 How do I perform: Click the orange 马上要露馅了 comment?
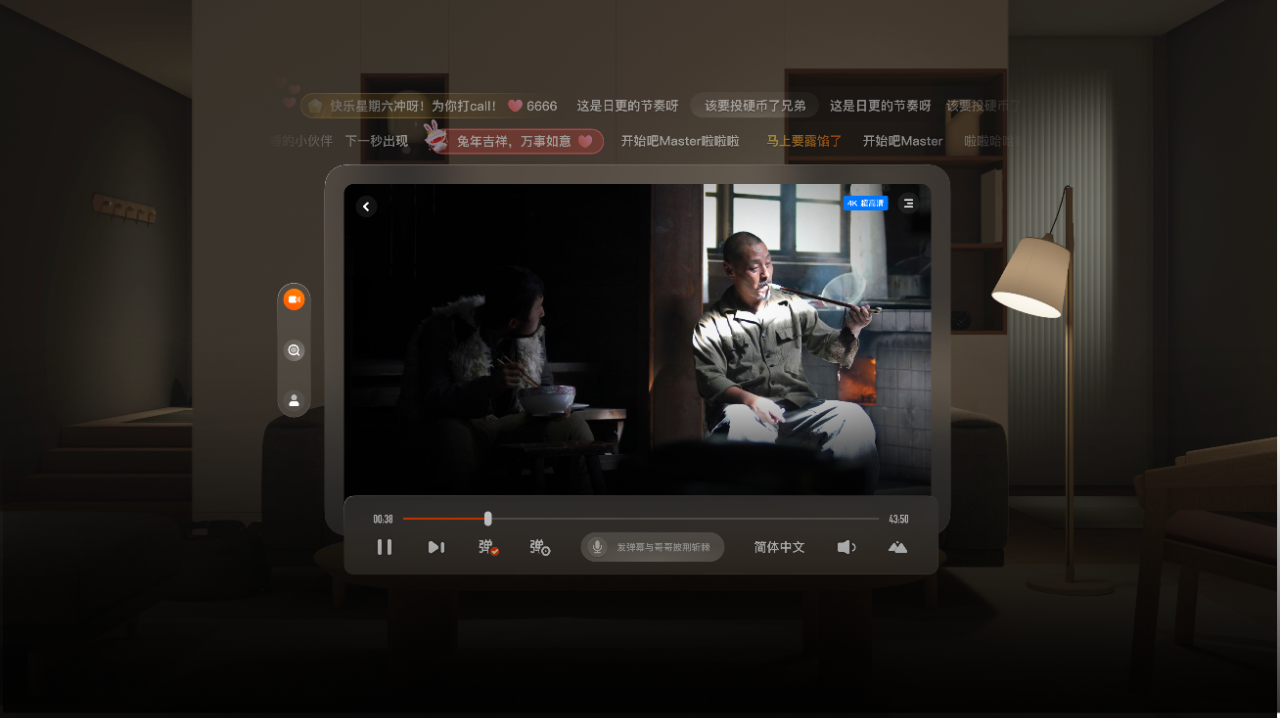point(804,141)
